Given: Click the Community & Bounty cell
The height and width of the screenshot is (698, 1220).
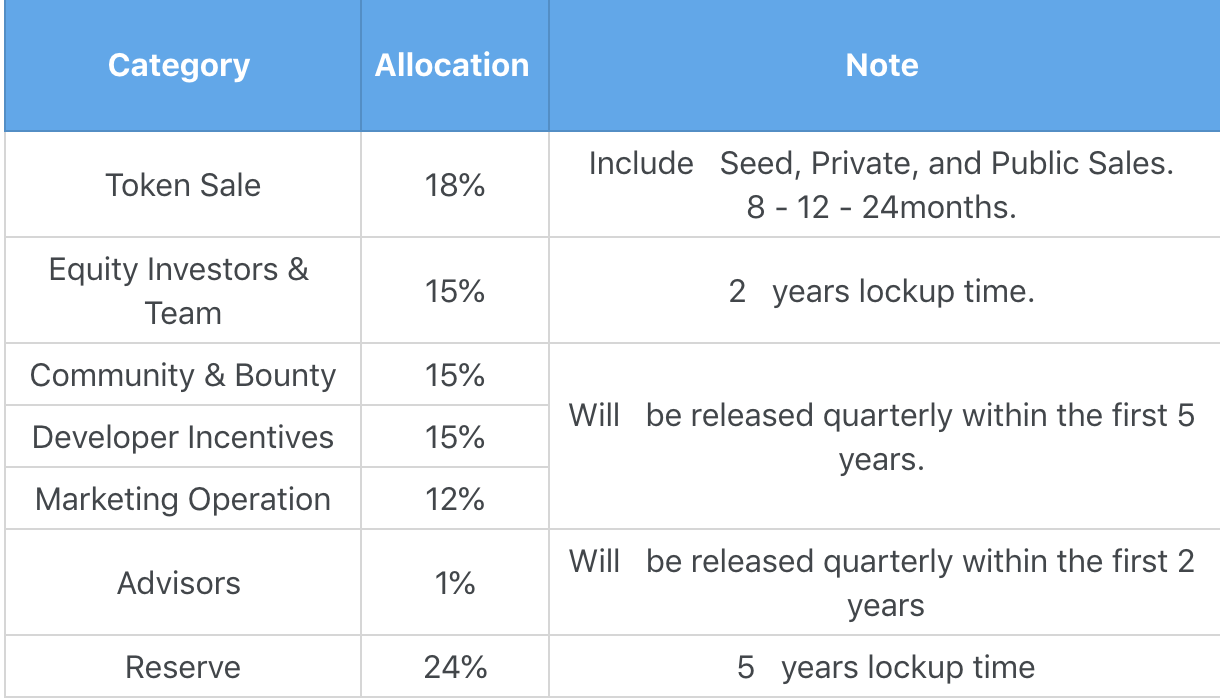Looking at the screenshot, I should [x=183, y=376].
